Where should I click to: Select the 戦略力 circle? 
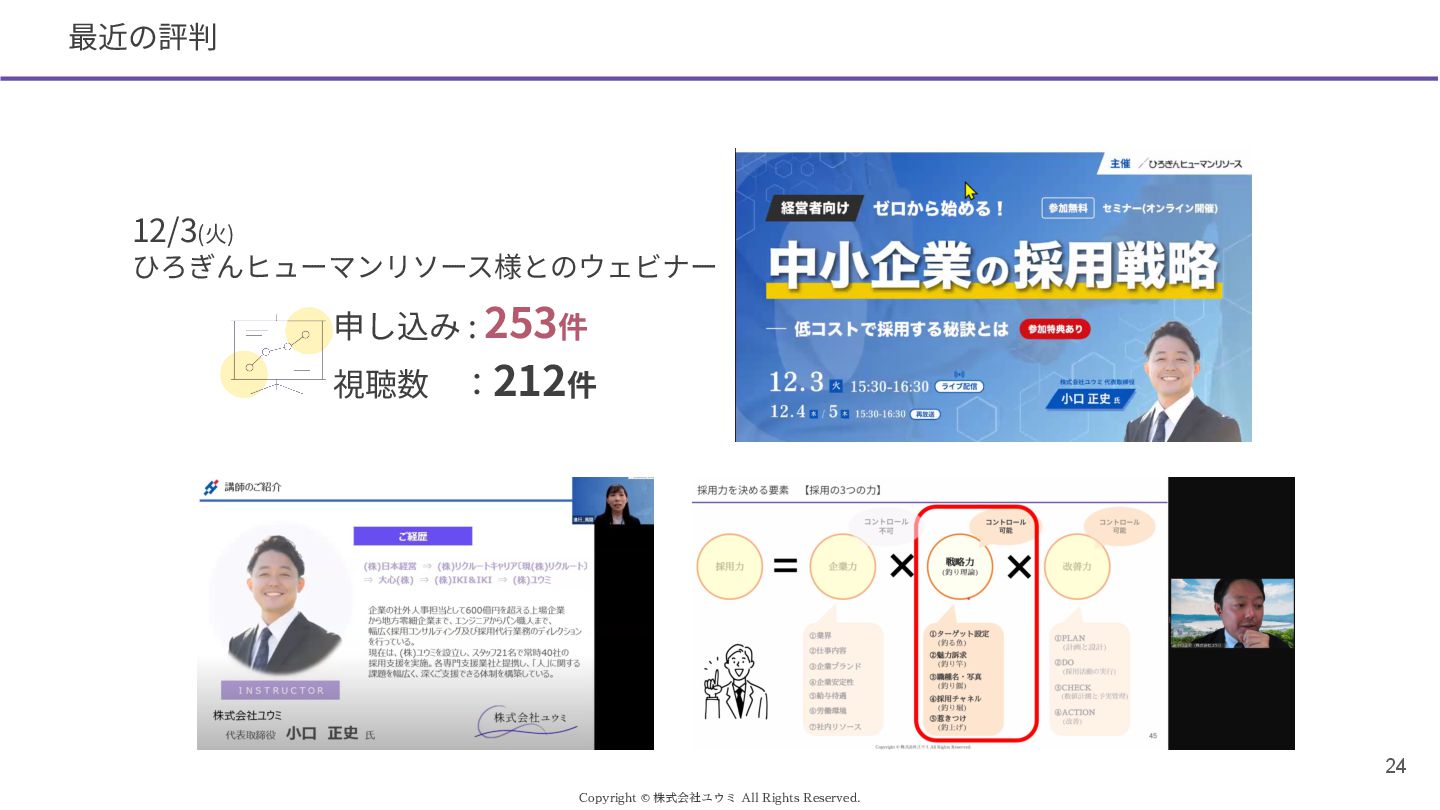point(959,567)
